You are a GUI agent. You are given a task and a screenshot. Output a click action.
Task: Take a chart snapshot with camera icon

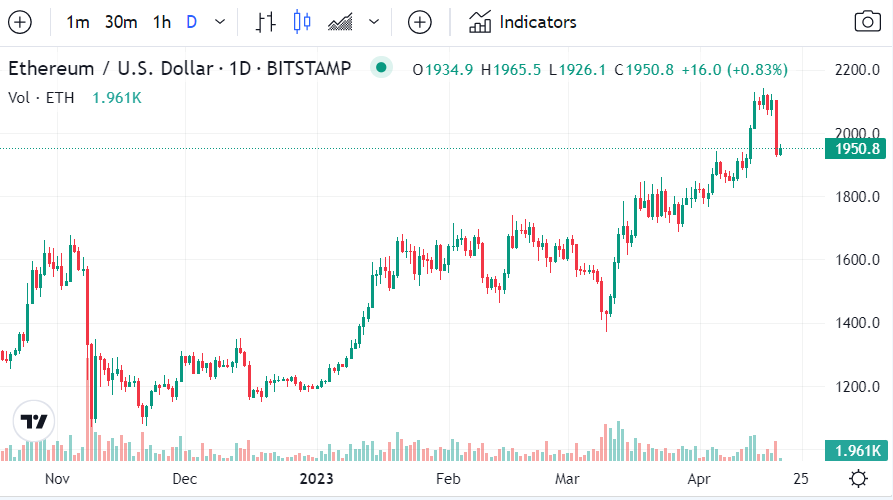coord(866,22)
